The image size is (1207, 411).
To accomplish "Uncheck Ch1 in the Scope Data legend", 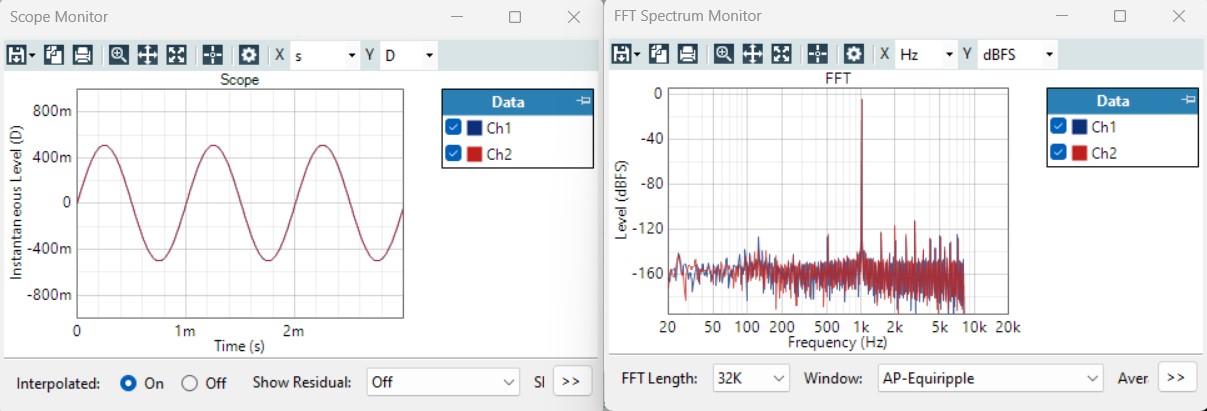I will (453, 127).
